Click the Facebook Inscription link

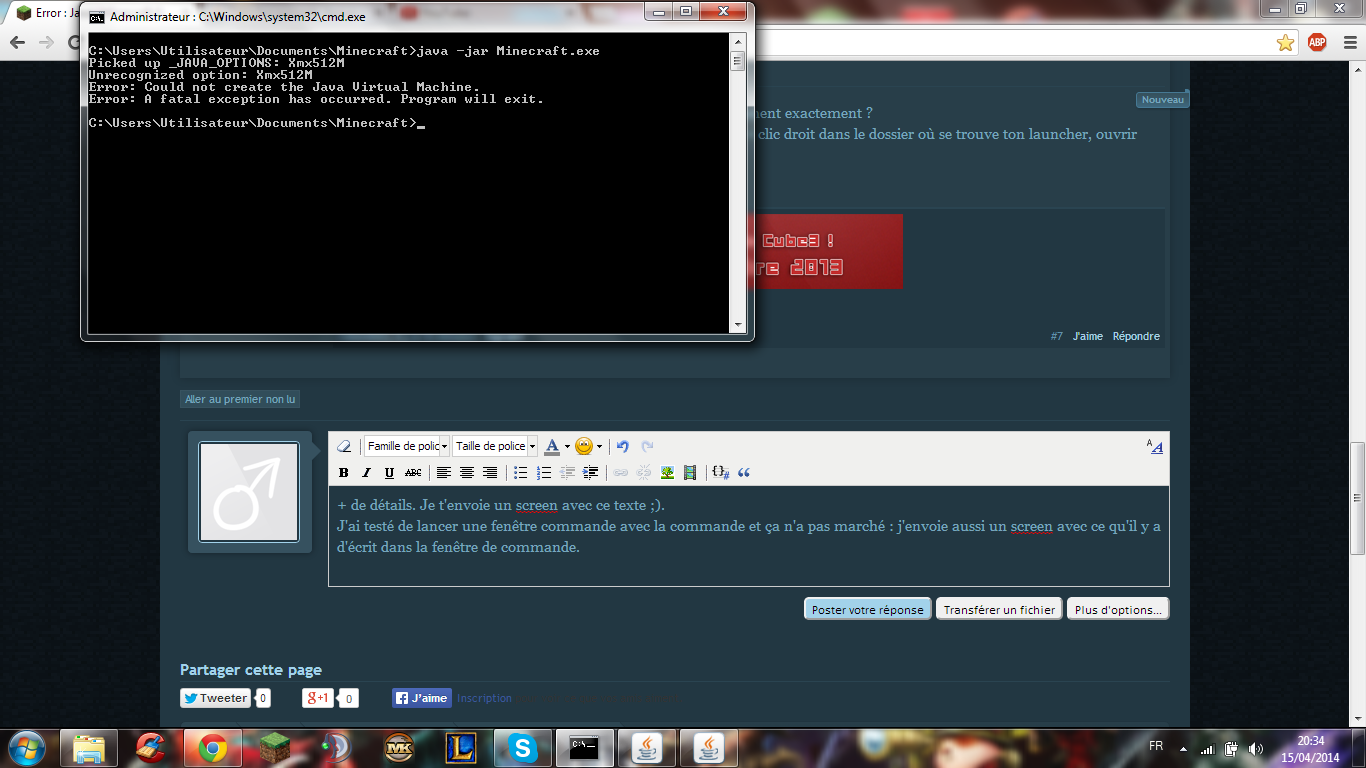point(484,698)
